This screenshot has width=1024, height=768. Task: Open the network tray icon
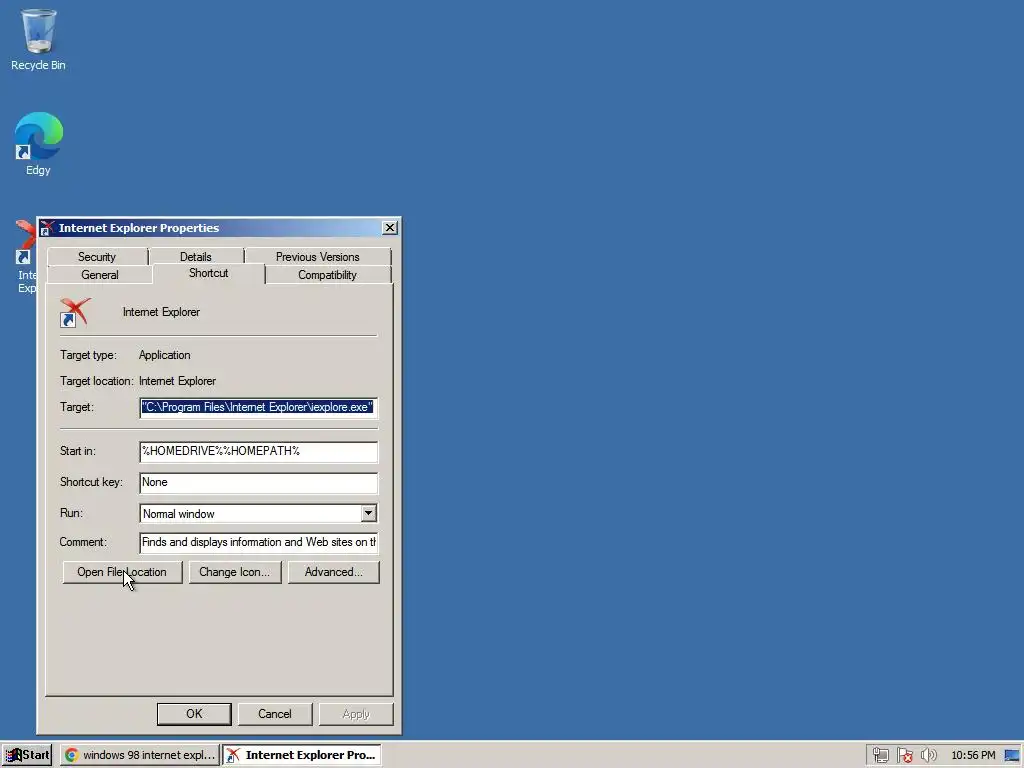coord(880,755)
